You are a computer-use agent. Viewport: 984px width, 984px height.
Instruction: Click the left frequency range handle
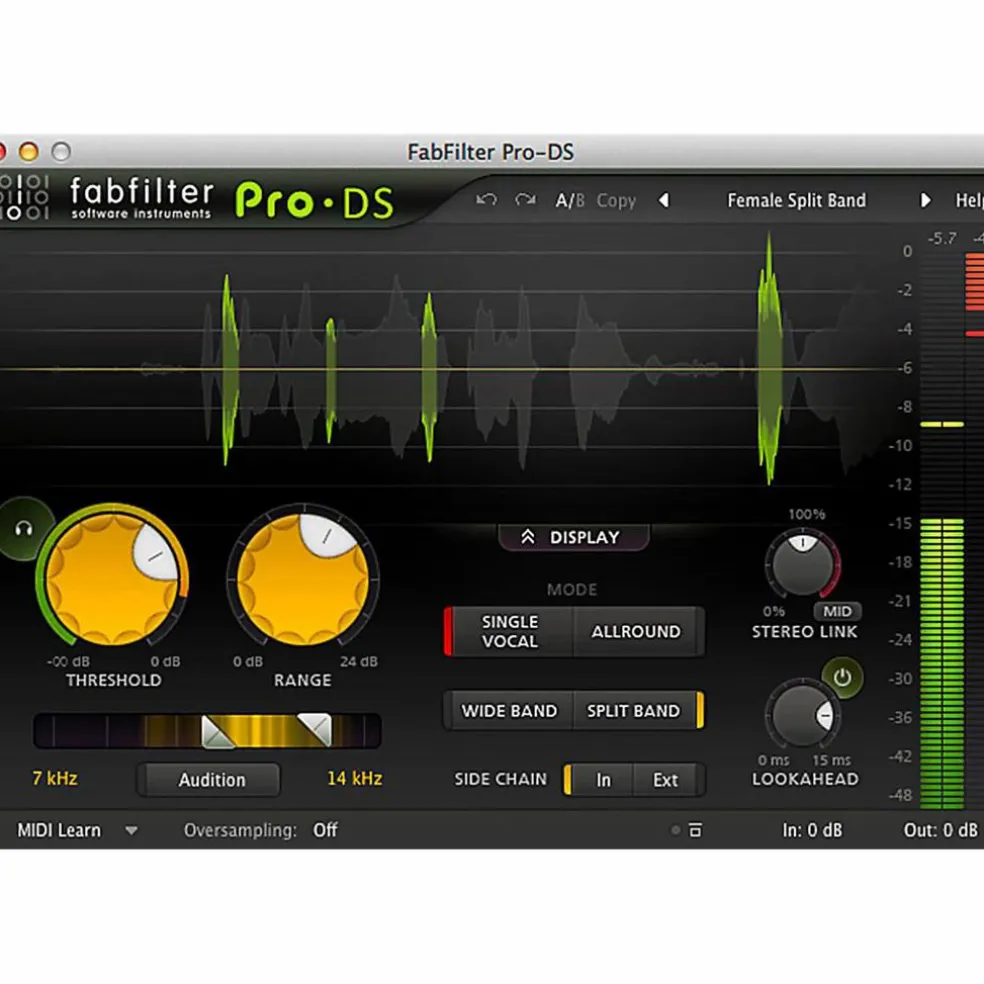[x=217, y=731]
